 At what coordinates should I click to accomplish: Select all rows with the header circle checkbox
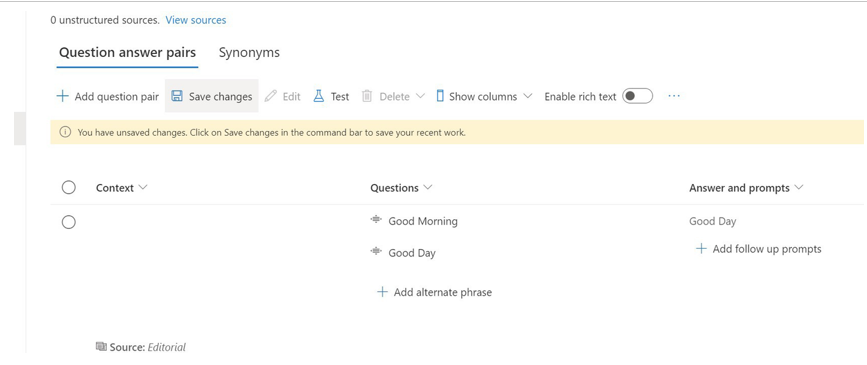pos(69,187)
